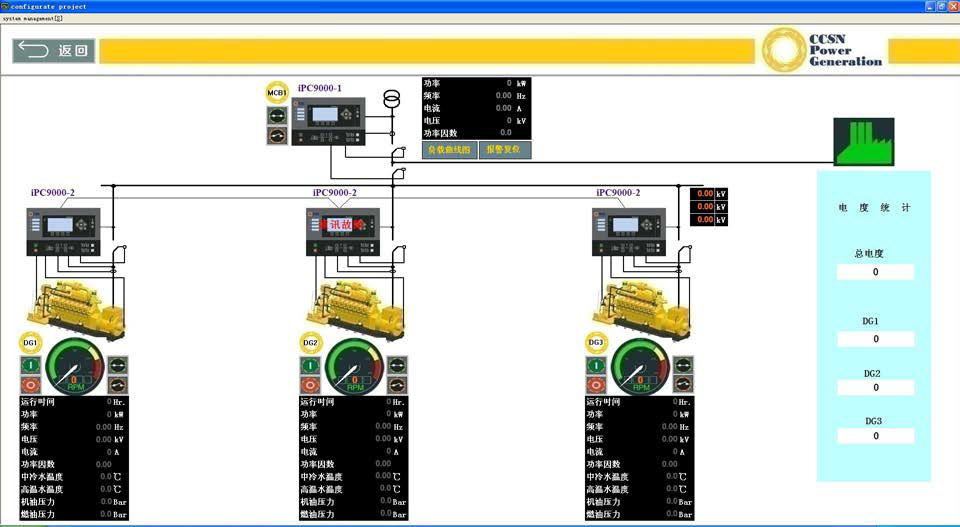Click the yellow DG2 round label badge
Screen dimensions: 960x527
(310, 344)
